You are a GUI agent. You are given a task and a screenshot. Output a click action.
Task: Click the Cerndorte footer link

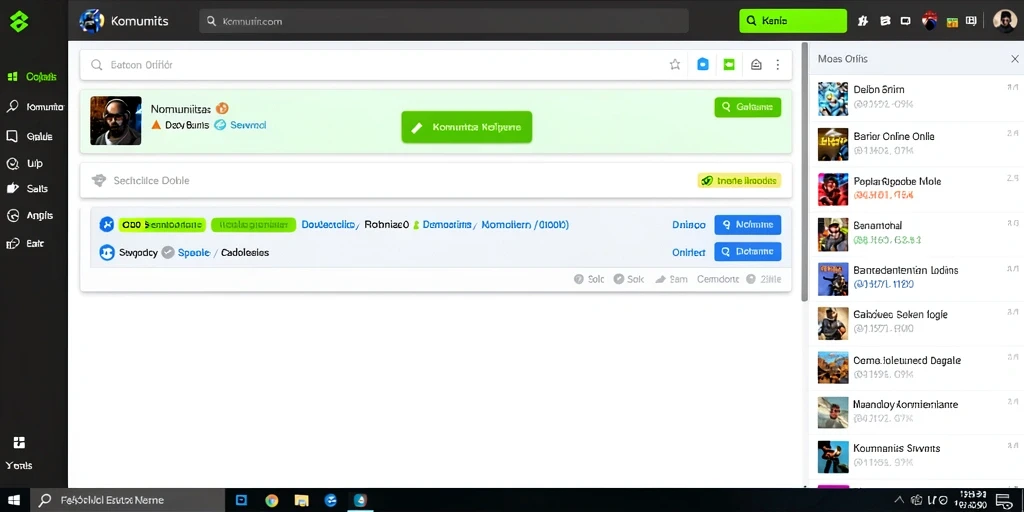point(718,279)
